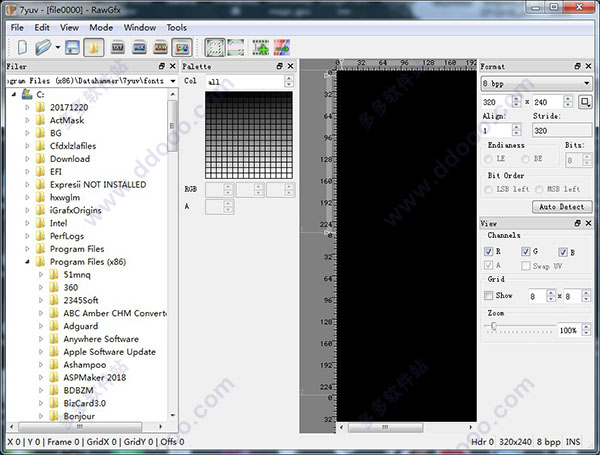Open the Filer path dropdown

(173, 81)
